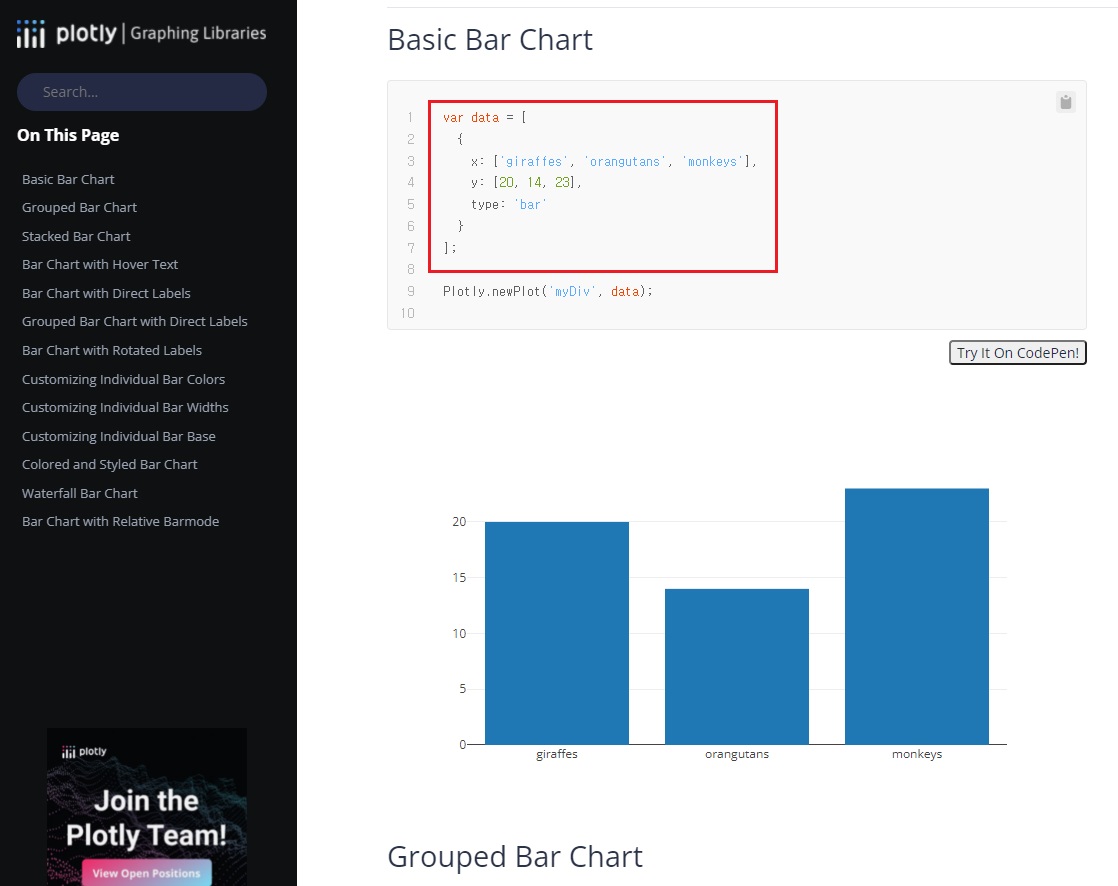The width and height of the screenshot is (1118, 886).
Task: Click the code line "type: 'bar'"
Action: [508, 205]
